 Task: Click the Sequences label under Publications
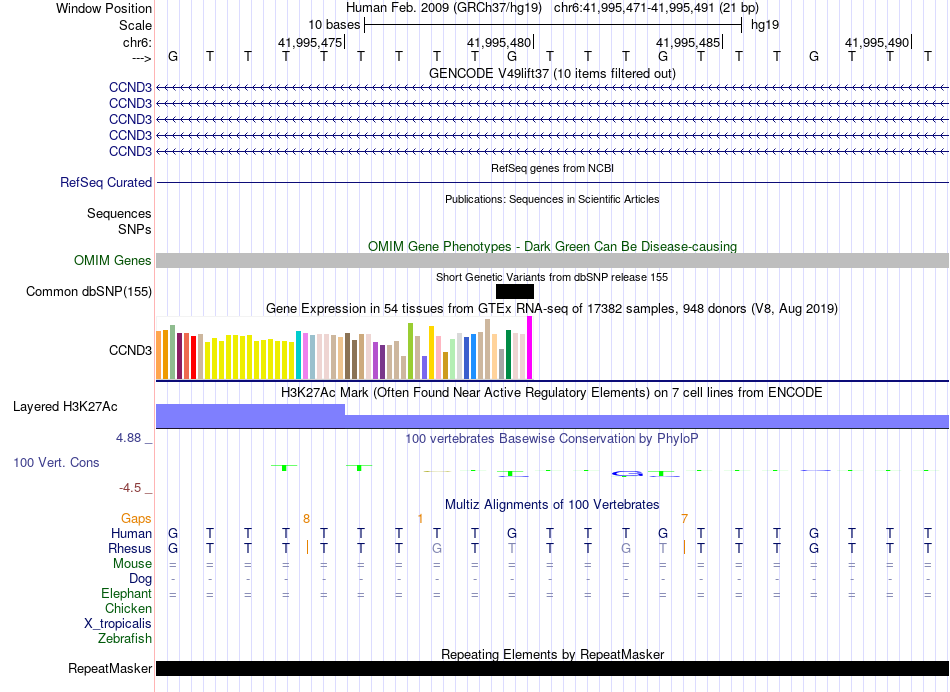click(x=119, y=213)
